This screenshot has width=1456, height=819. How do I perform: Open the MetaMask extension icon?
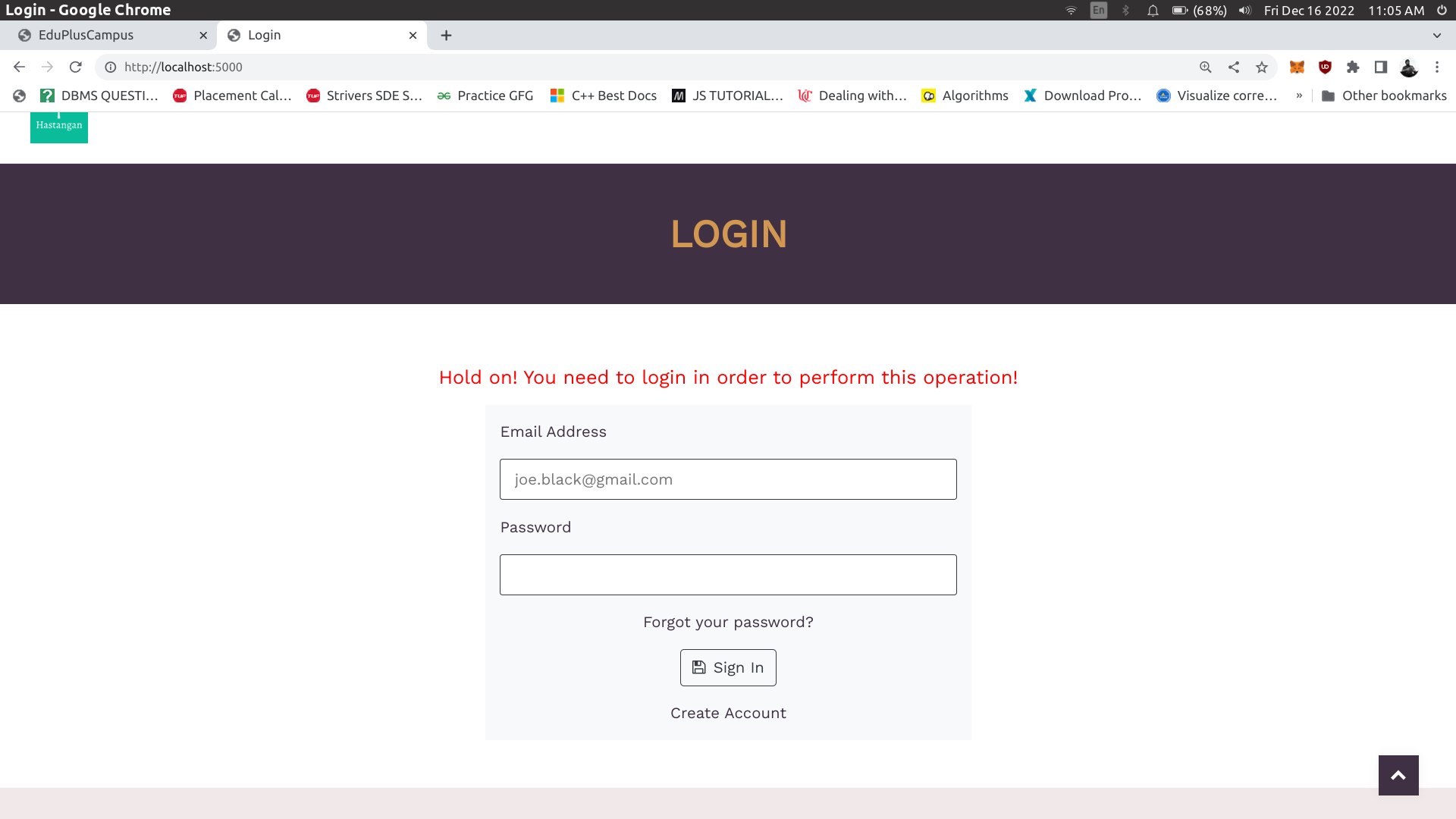pos(1297,67)
